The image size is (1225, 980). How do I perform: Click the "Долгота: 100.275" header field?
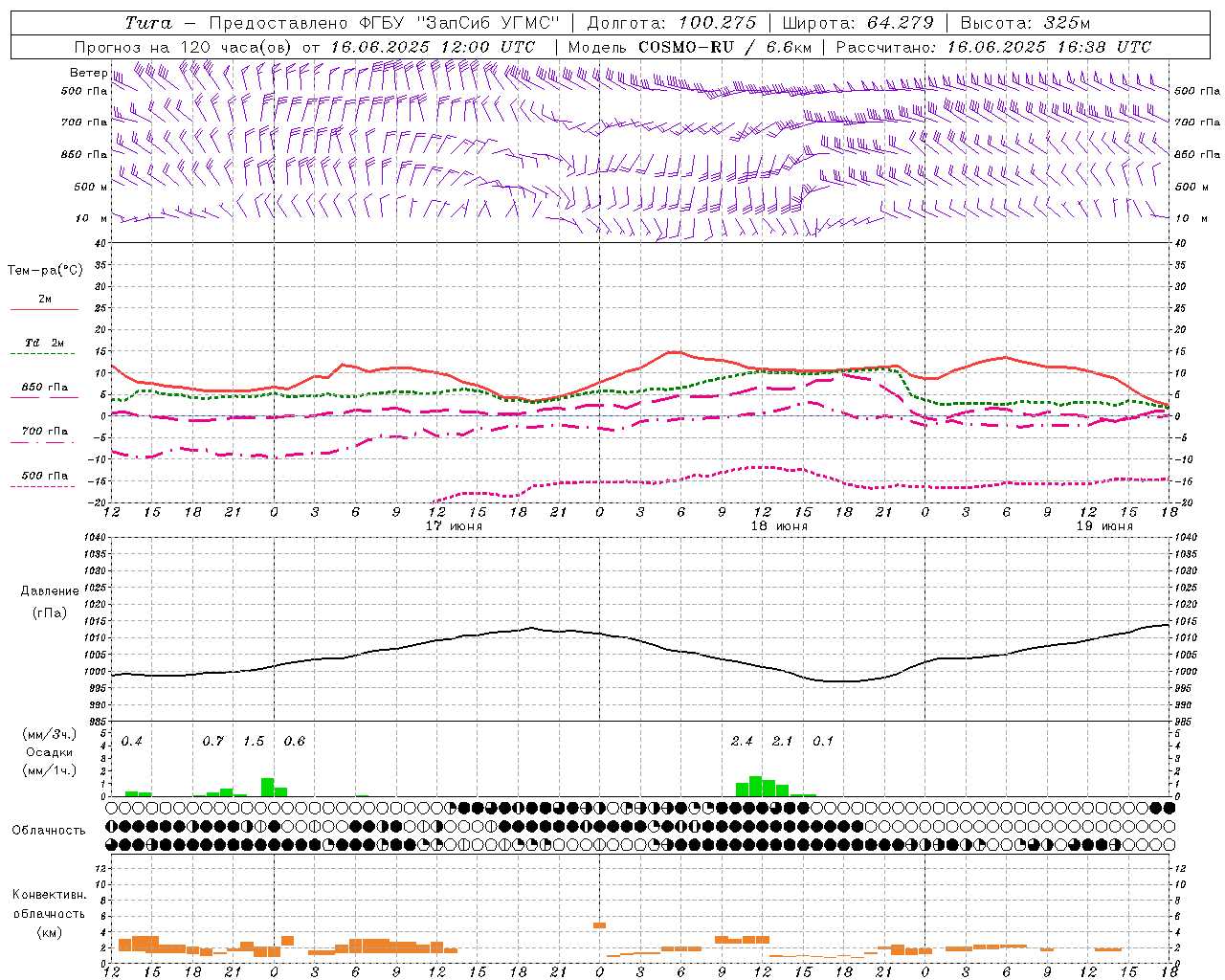(x=671, y=23)
